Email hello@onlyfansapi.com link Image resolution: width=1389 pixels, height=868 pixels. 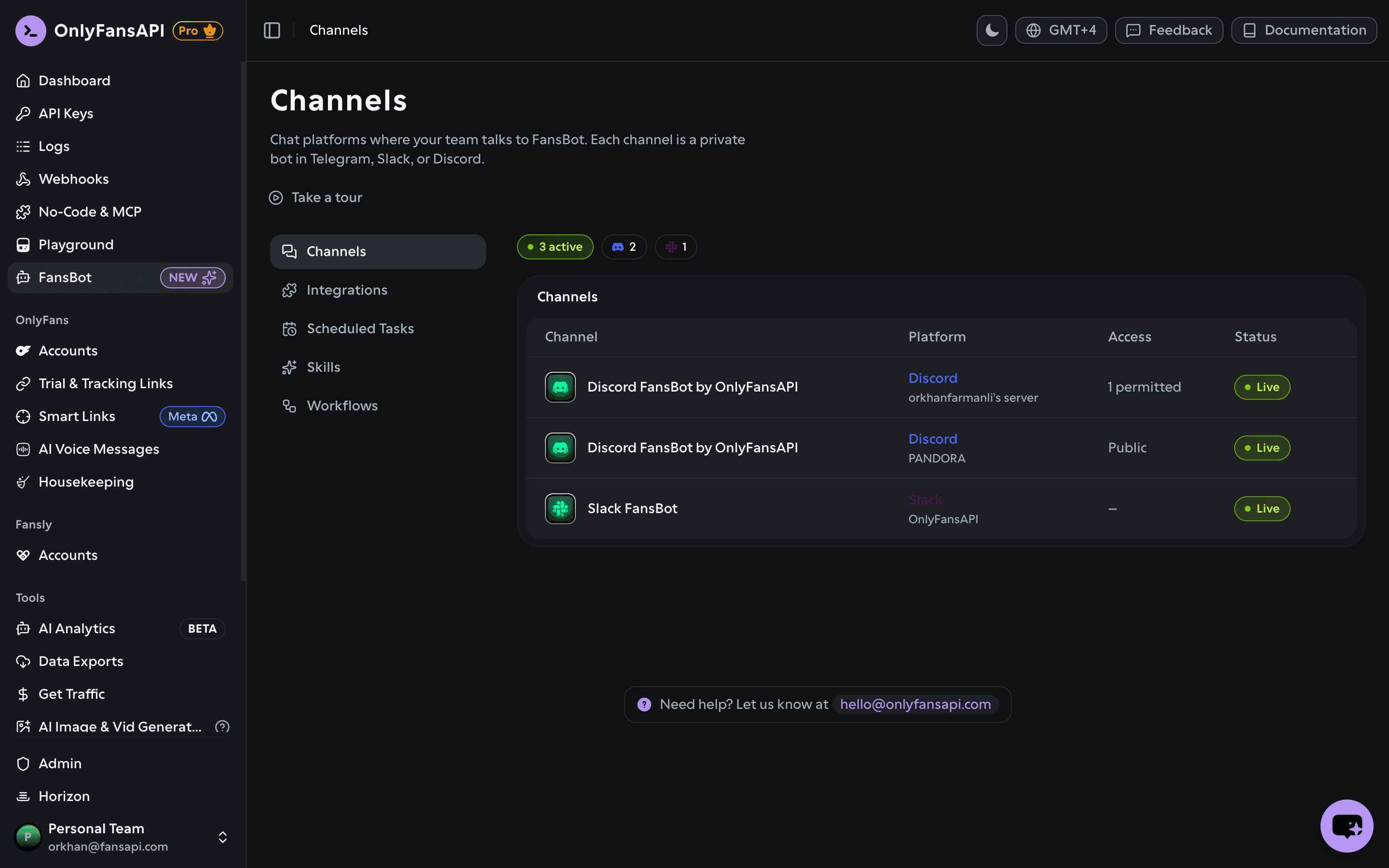coord(915,705)
